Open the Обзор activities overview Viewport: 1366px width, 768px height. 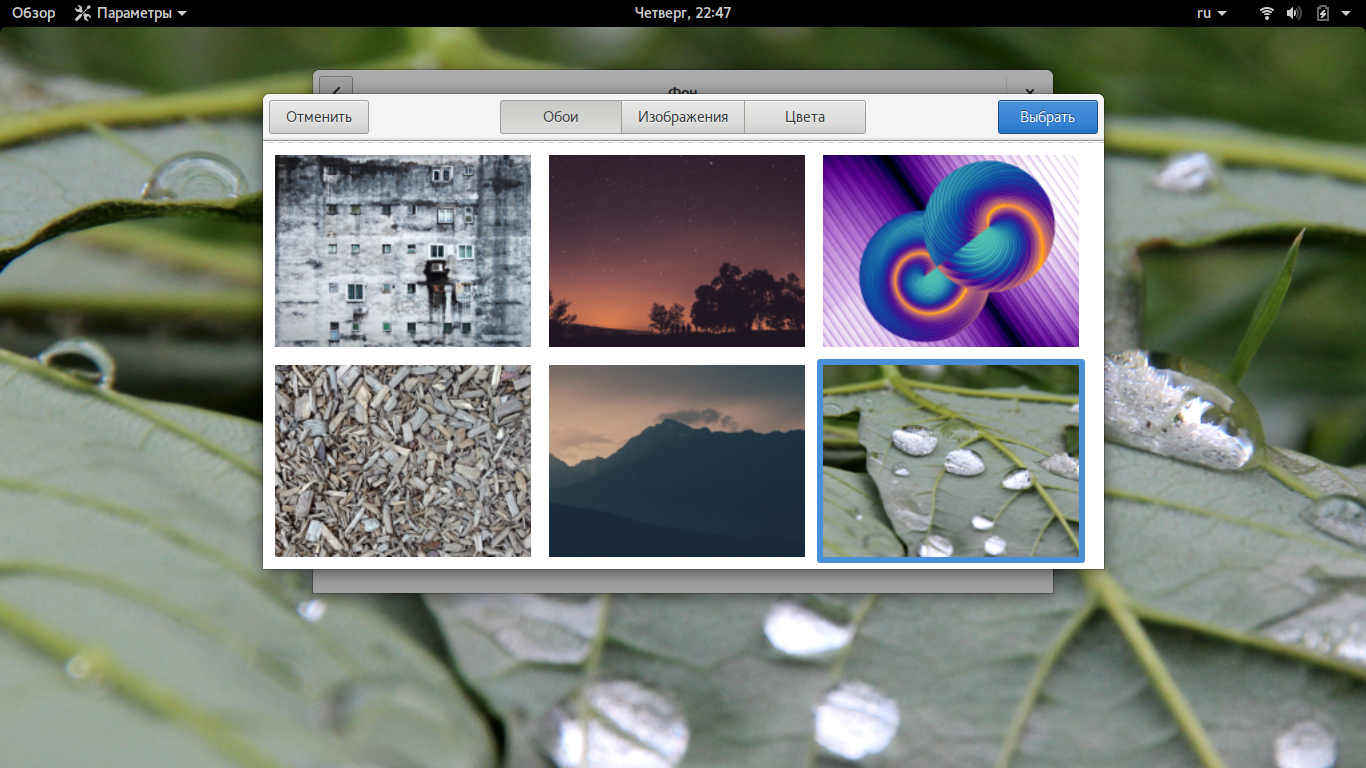34,13
